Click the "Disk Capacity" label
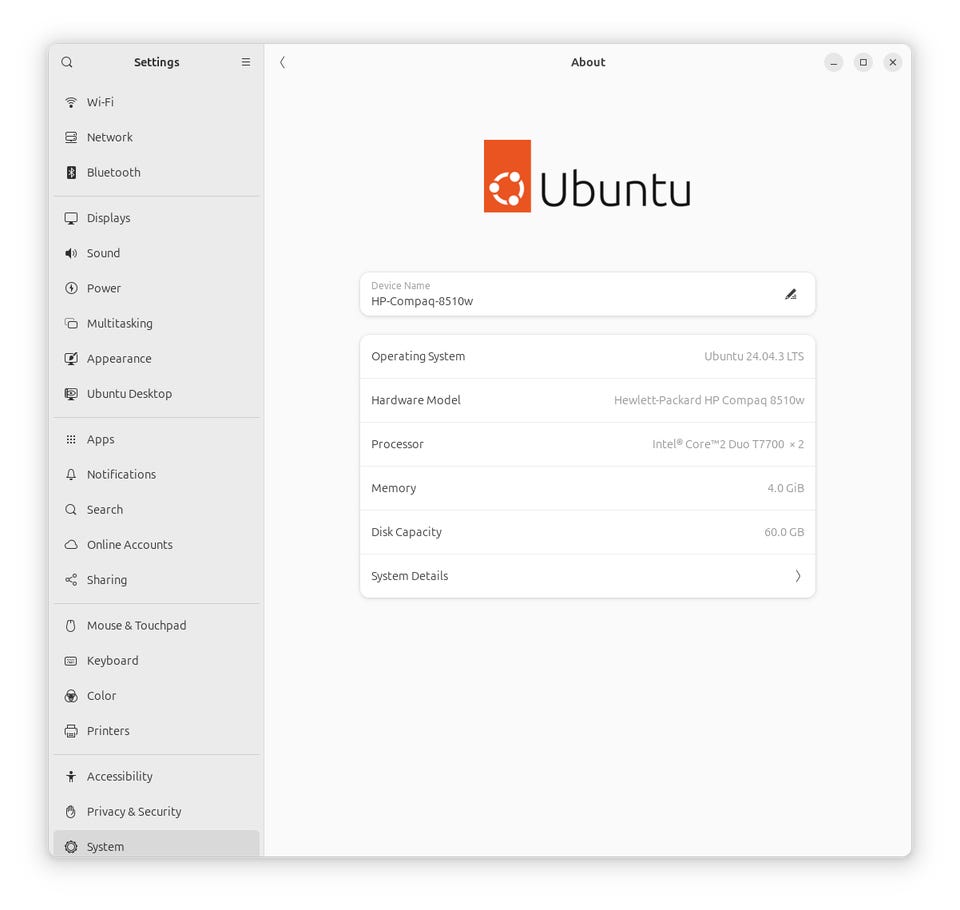 (x=407, y=532)
